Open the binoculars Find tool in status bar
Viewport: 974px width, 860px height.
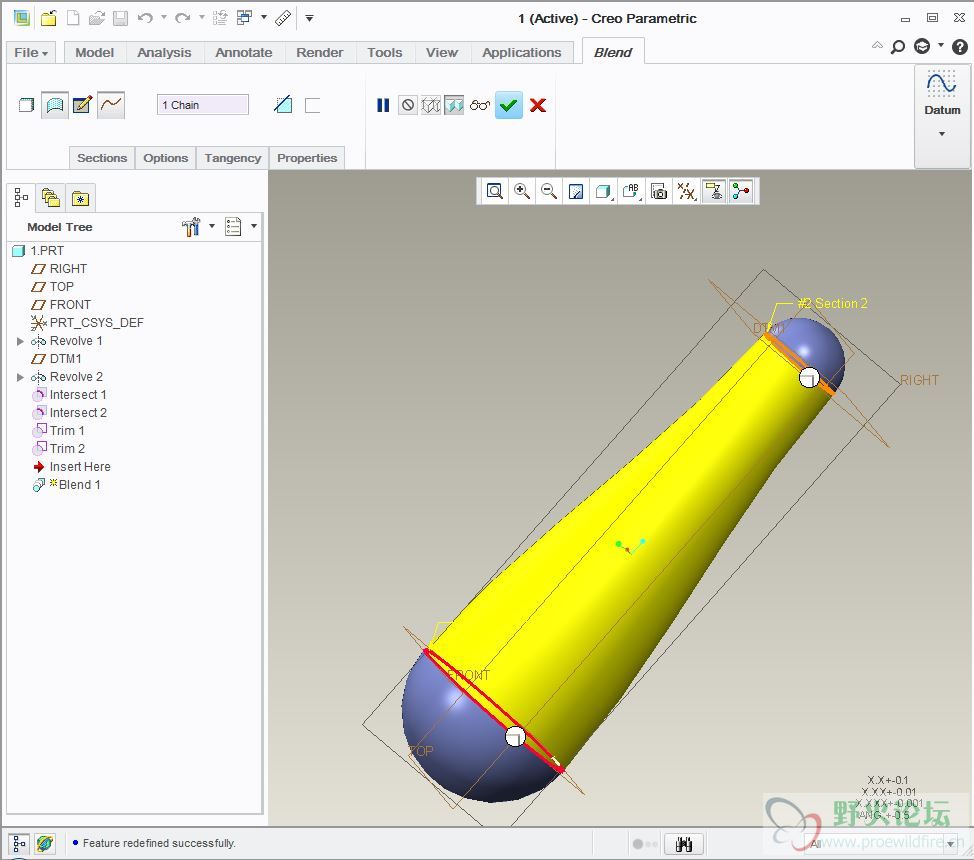pos(683,844)
